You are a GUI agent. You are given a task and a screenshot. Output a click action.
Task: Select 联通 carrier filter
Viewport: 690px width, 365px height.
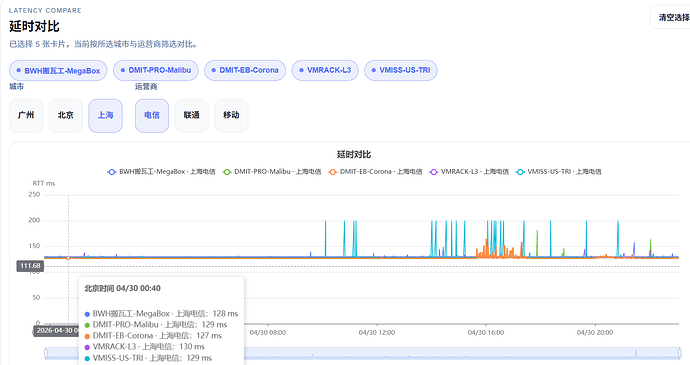(x=191, y=115)
